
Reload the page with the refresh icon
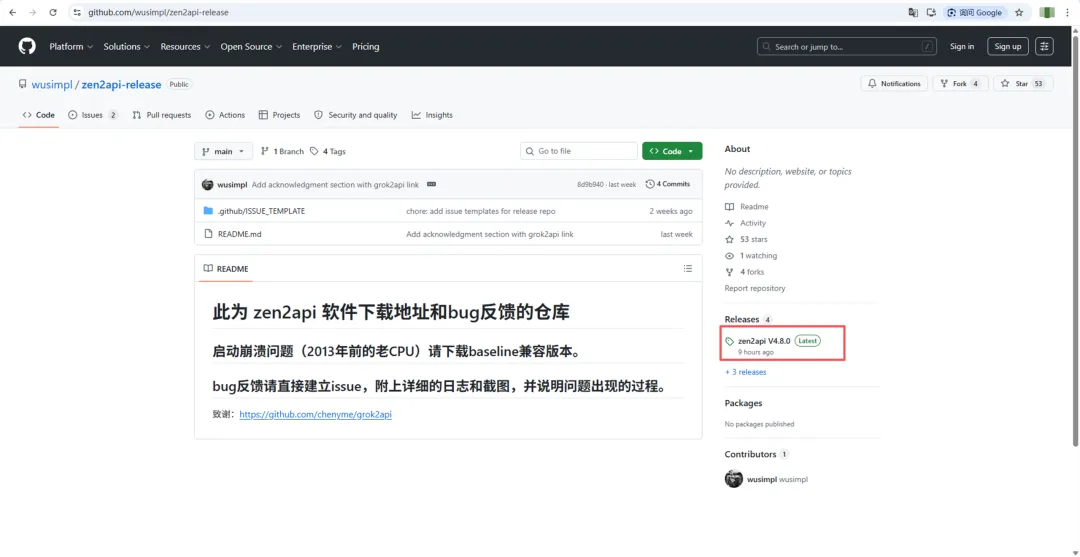click(x=53, y=12)
